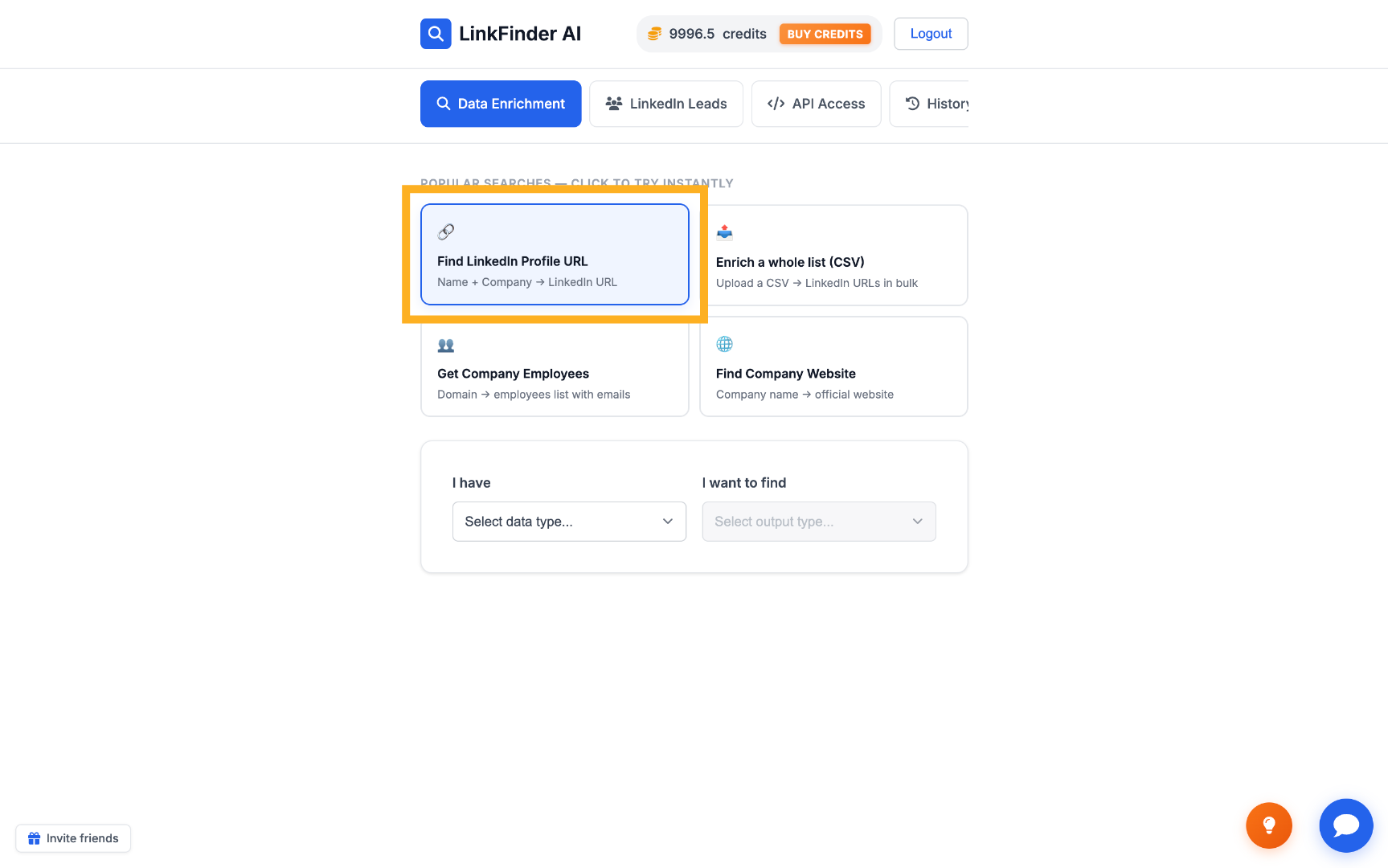The image size is (1388, 868).
Task: Open the Select output type dropdown
Action: coord(819,522)
